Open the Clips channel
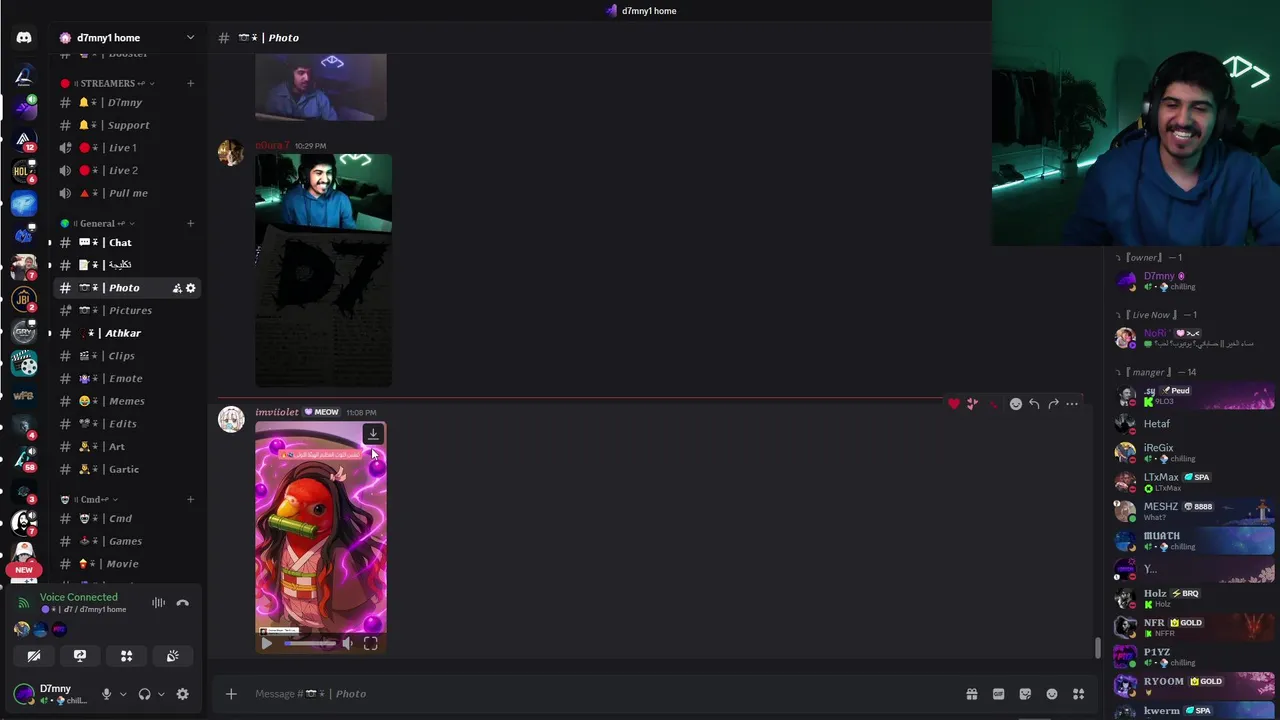This screenshot has width=1280, height=720. coord(127,356)
